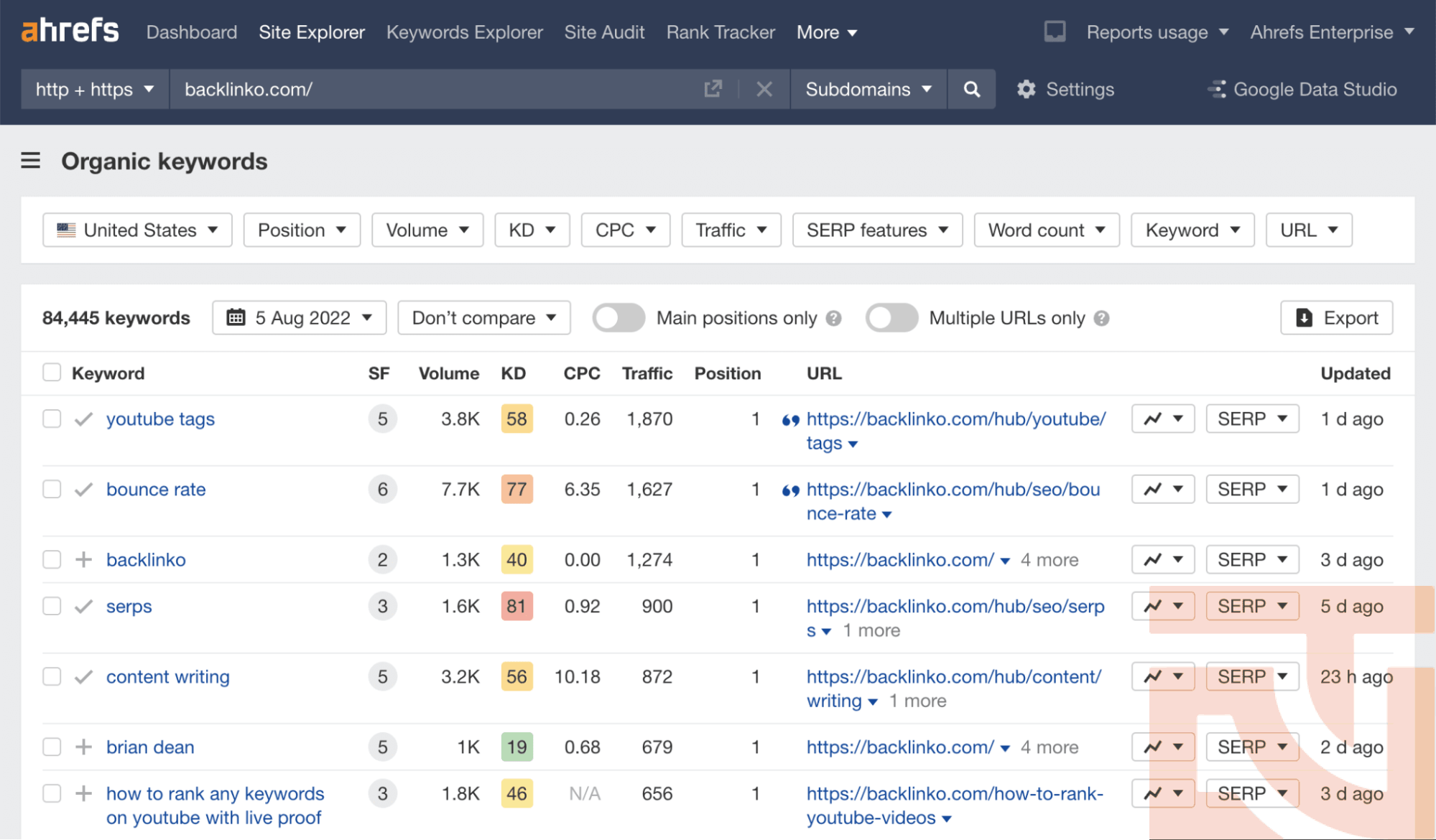
Task: Open position history chart for brian dean
Action: pos(1163,747)
